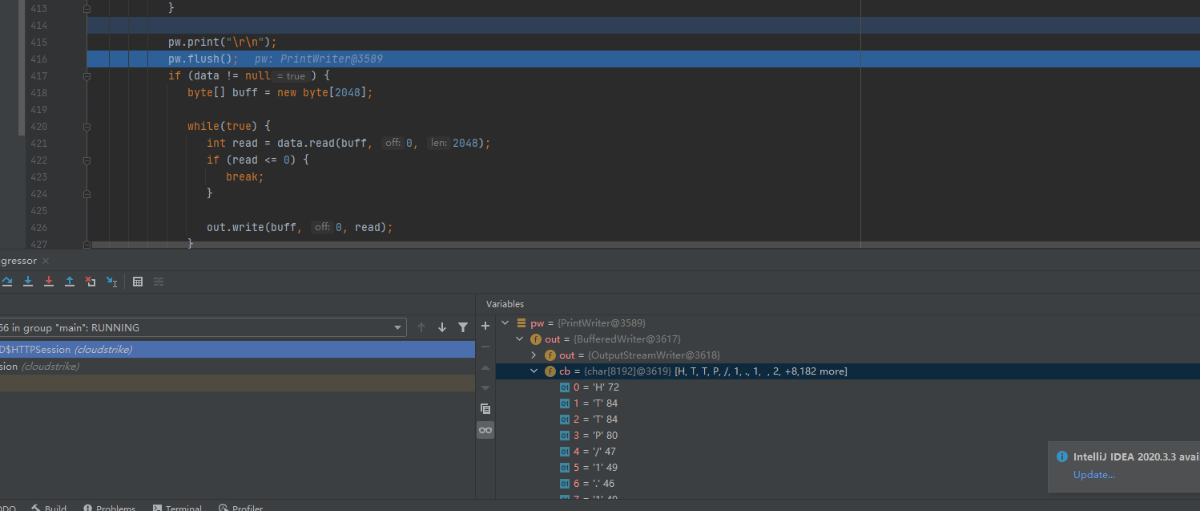The width and height of the screenshot is (1200, 511).
Task: Select previous frame with up arrow
Action: 421,327
